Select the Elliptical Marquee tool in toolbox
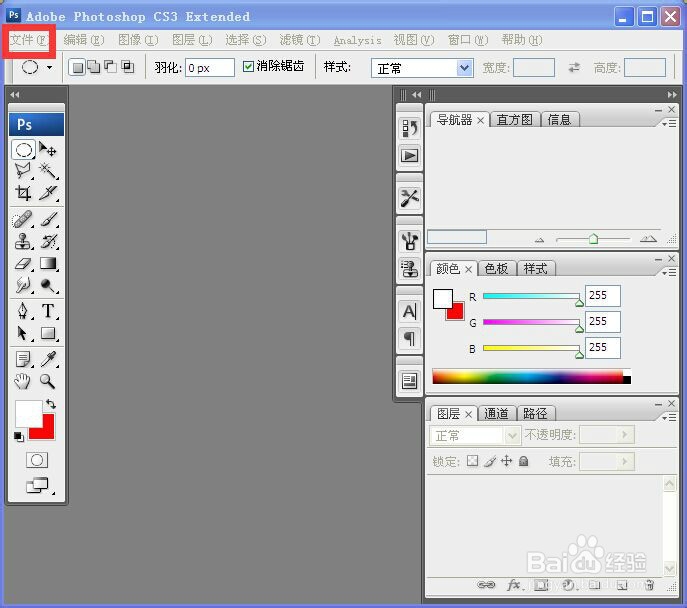This screenshot has height=608, width=687. [x=24, y=150]
